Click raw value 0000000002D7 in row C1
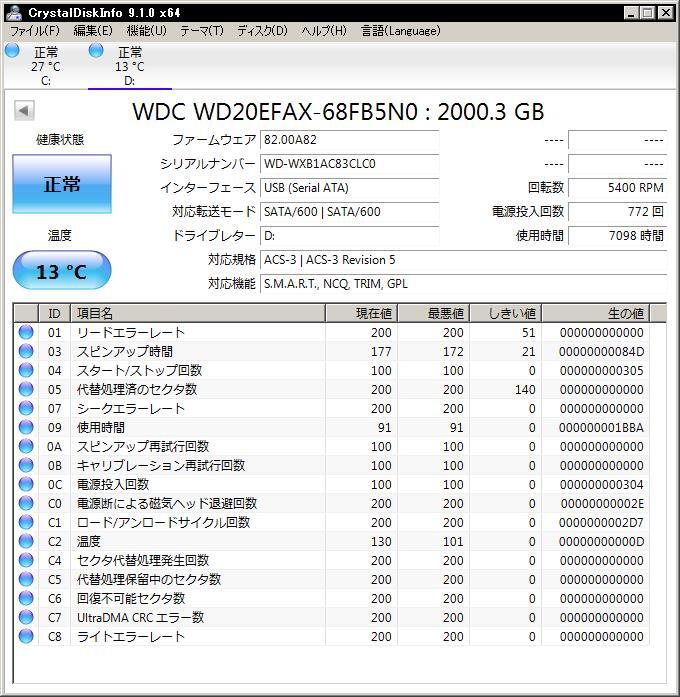This screenshot has width=680, height=697. tap(601, 523)
